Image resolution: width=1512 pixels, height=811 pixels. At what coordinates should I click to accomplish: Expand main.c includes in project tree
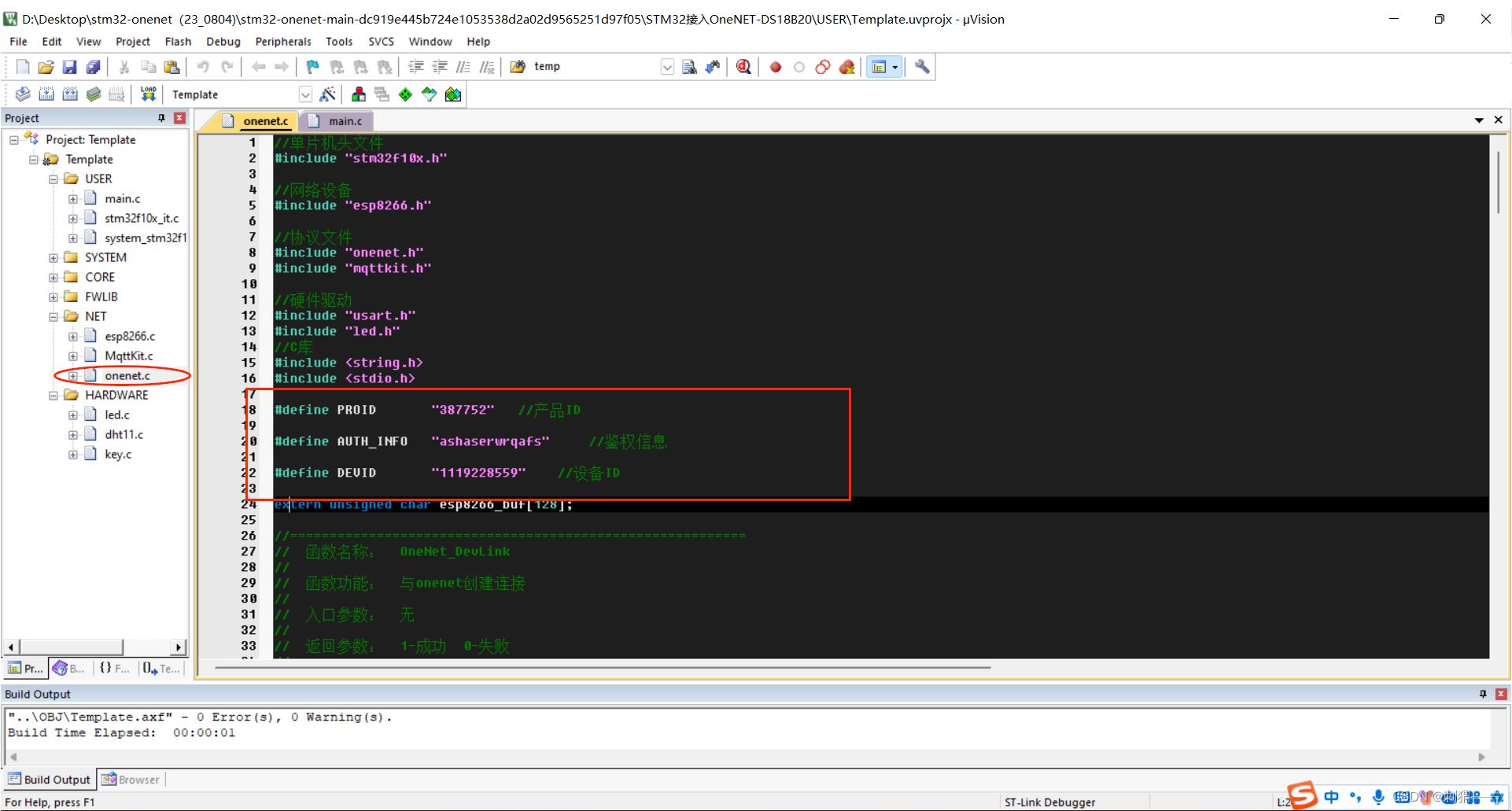coord(73,199)
